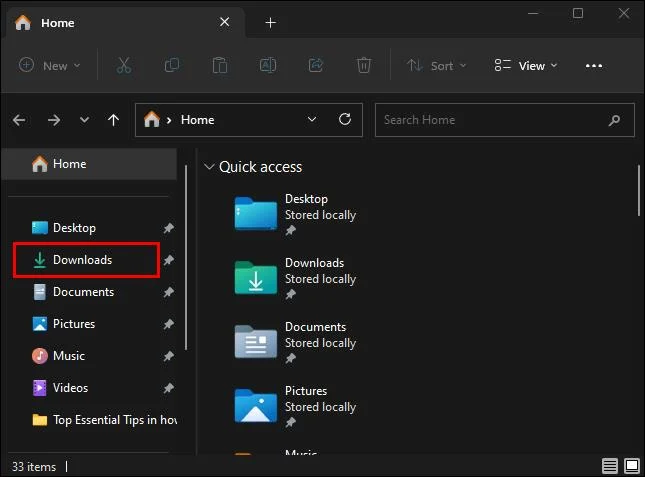Switch to large icons view in status bar
The height and width of the screenshot is (477, 645).
tap(632, 466)
